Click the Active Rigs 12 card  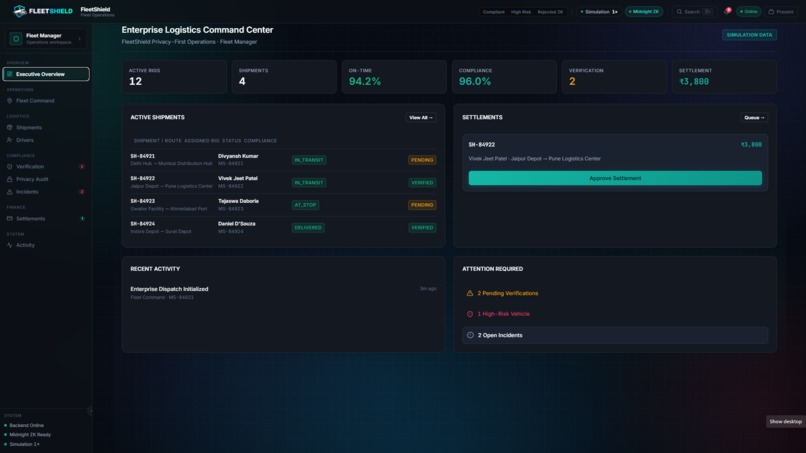coord(174,77)
